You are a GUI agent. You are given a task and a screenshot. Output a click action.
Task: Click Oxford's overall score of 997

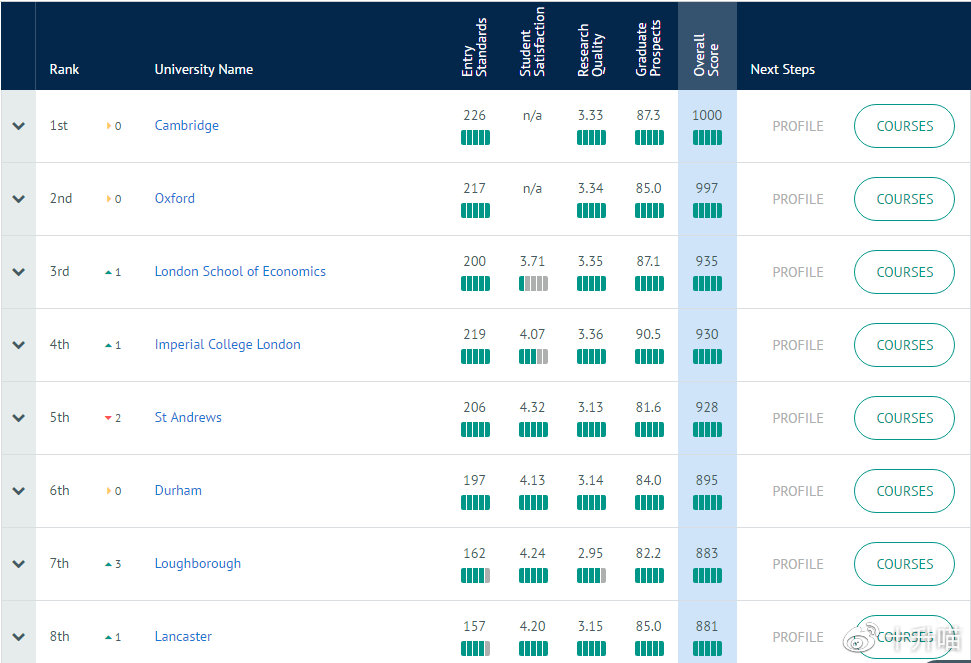coord(707,189)
